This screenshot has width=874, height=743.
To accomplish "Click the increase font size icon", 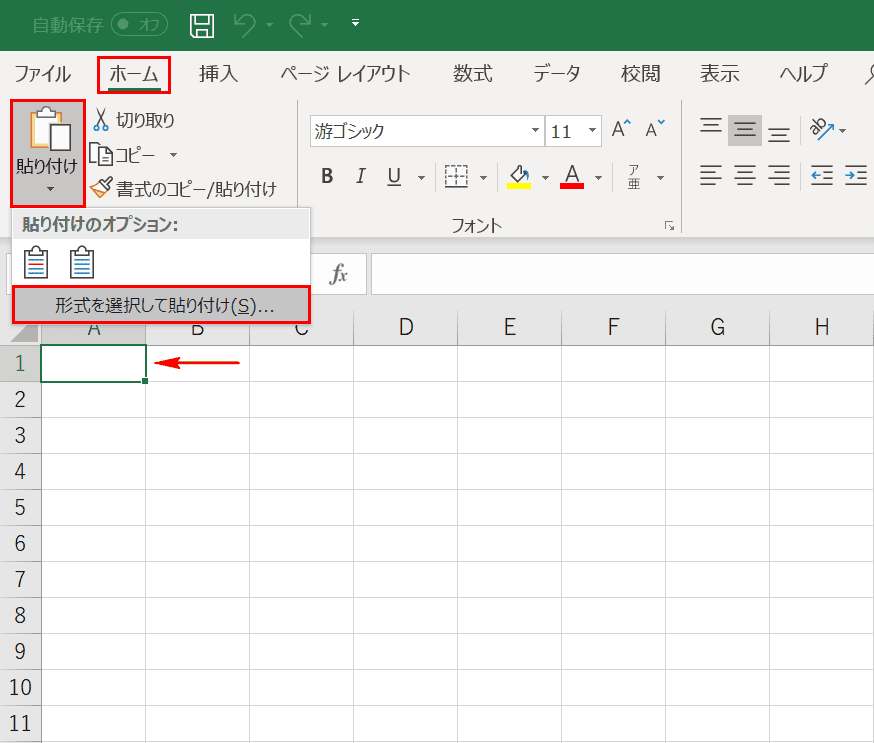I will [x=621, y=129].
